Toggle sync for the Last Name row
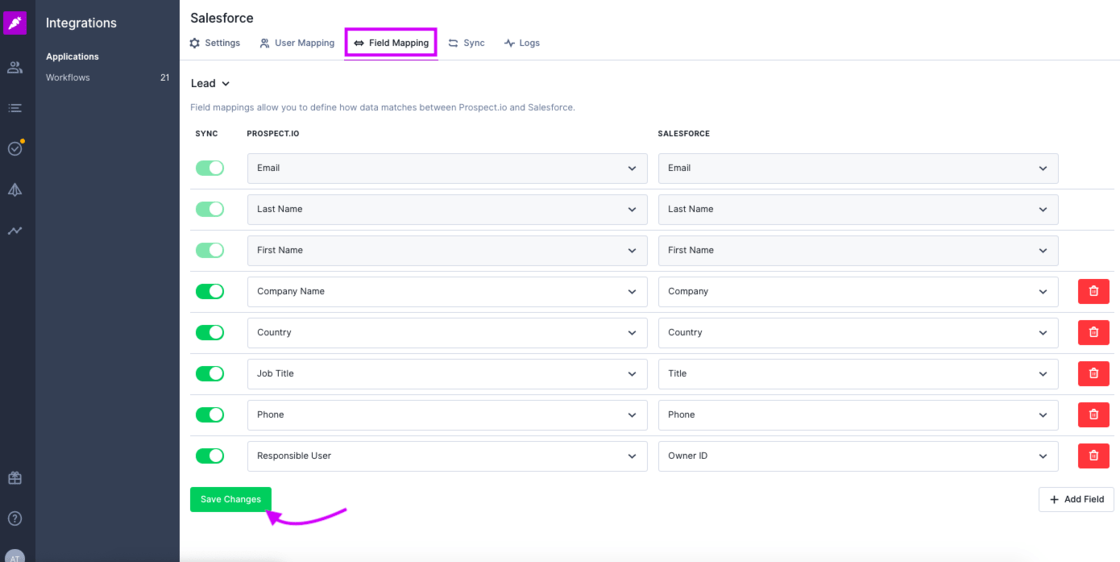 coord(210,209)
